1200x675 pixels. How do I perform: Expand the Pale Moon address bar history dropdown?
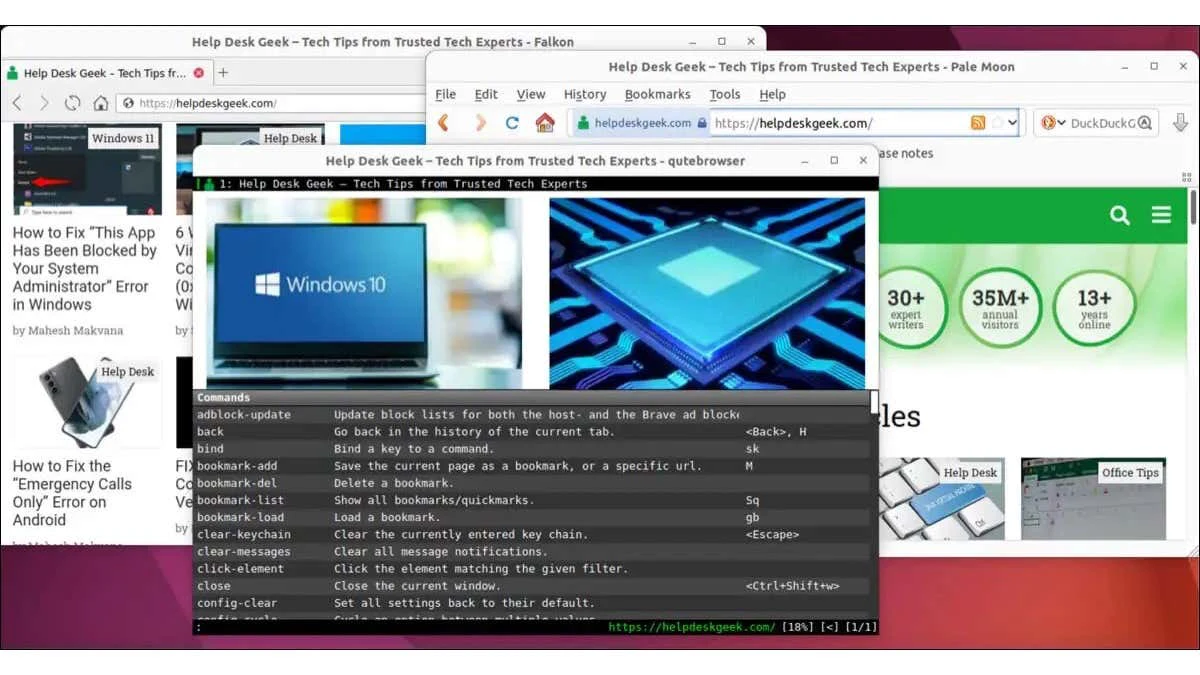coord(1012,123)
